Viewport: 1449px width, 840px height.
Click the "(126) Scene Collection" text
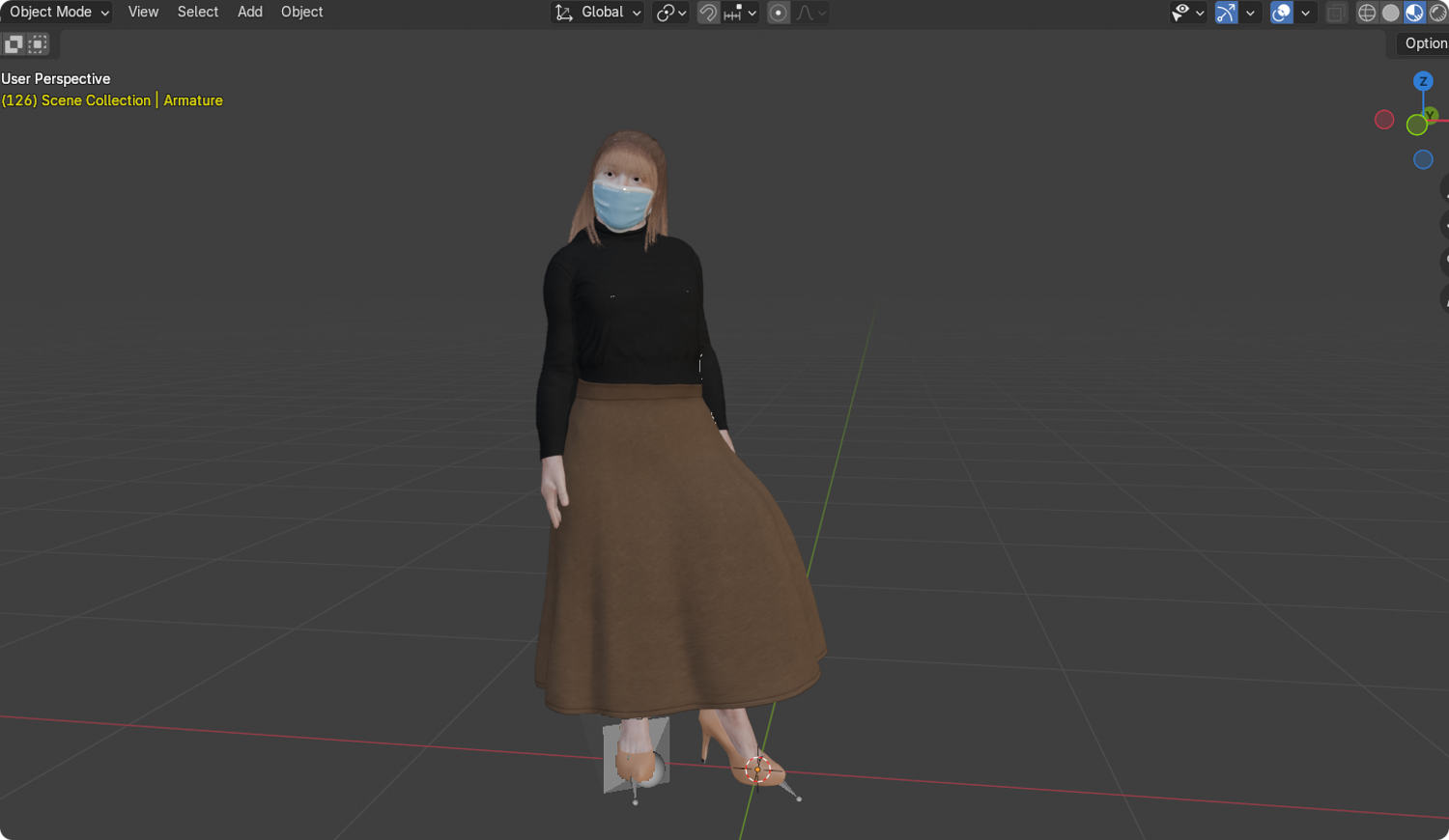coord(76,100)
